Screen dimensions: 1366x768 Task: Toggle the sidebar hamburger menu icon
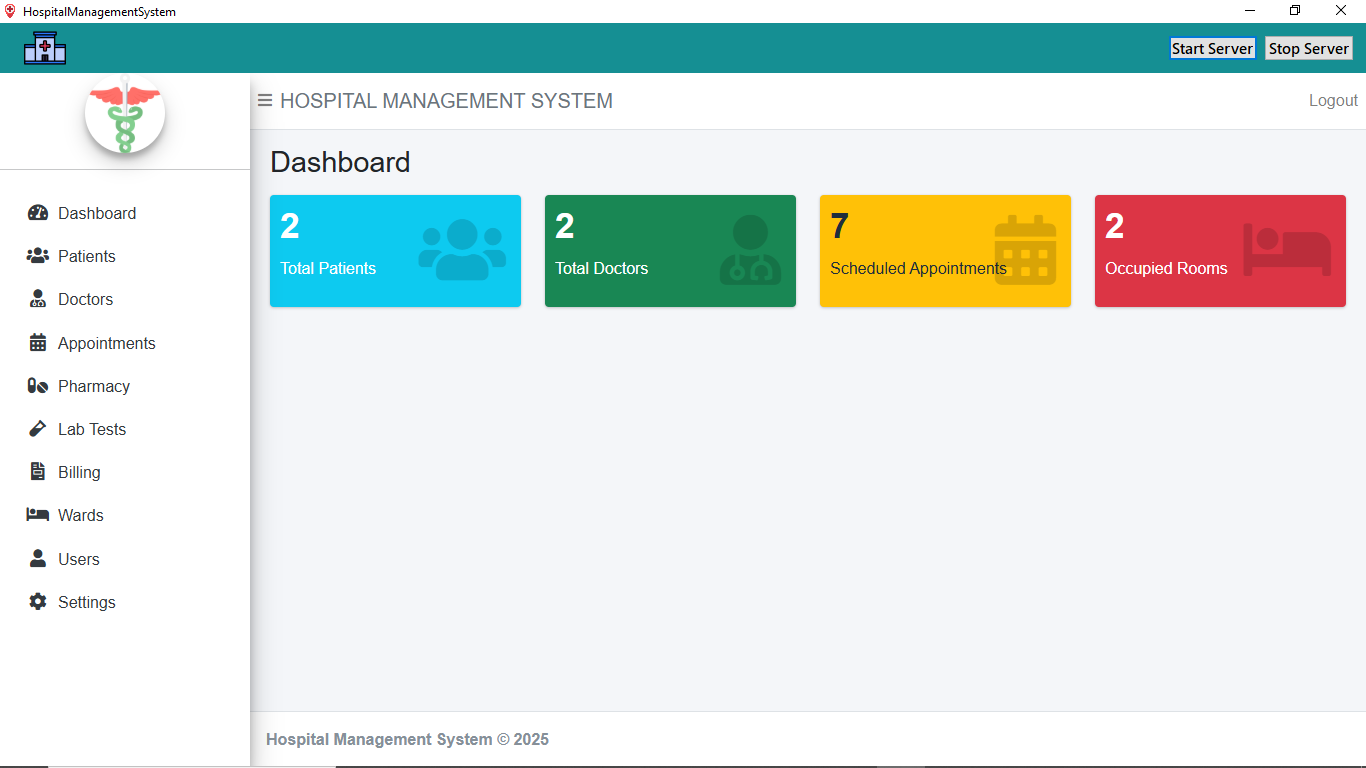coord(265,100)
